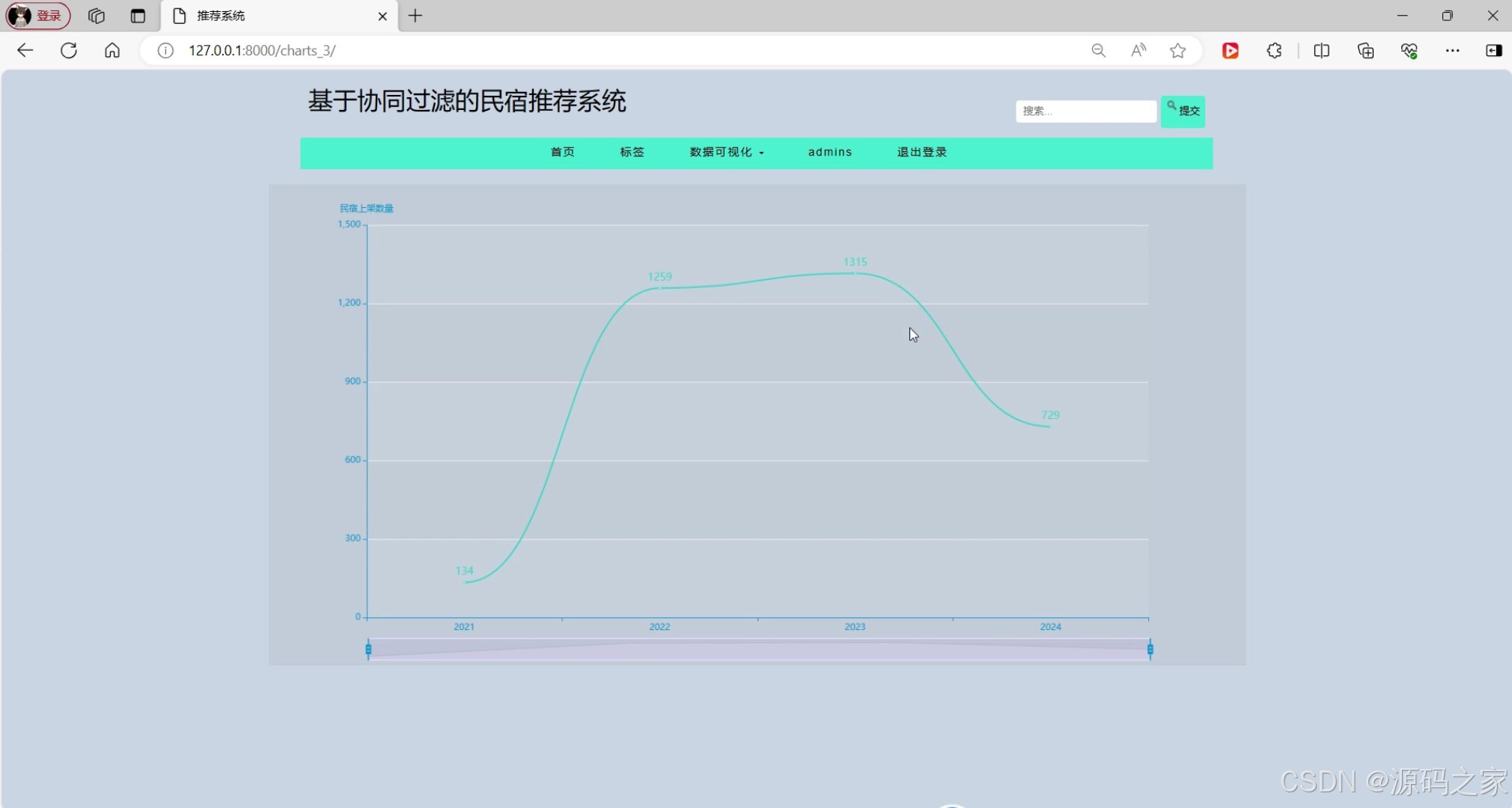This screenshot has height=808, width=1512.
Task: Open the browser extensions puzzle icon
Action: coord(1274,50)
